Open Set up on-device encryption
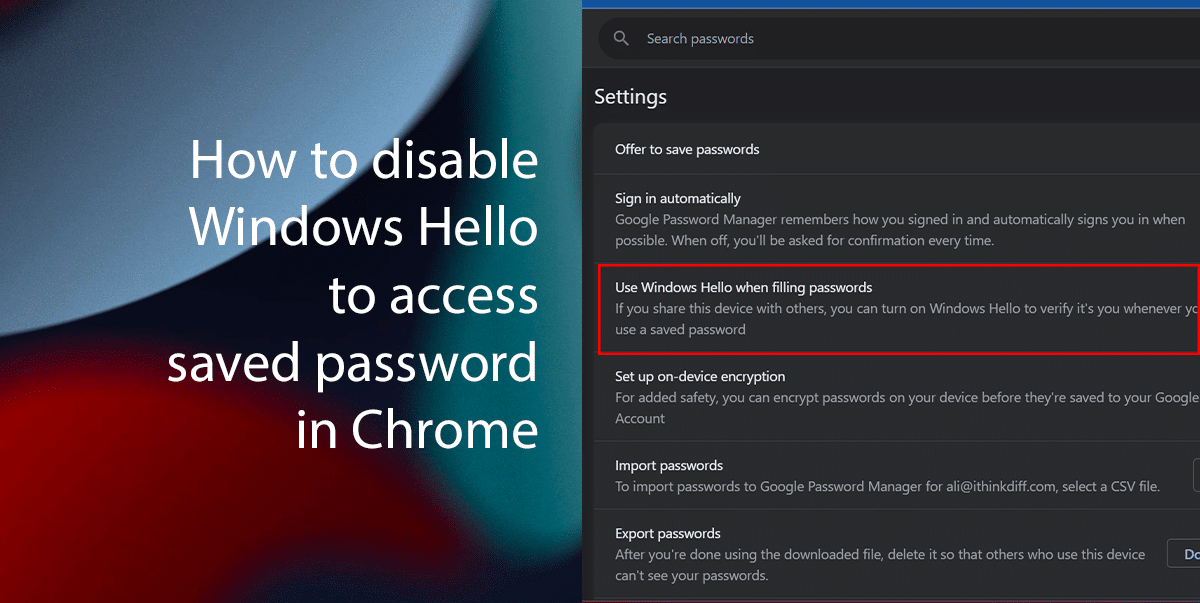 (700, 377)
